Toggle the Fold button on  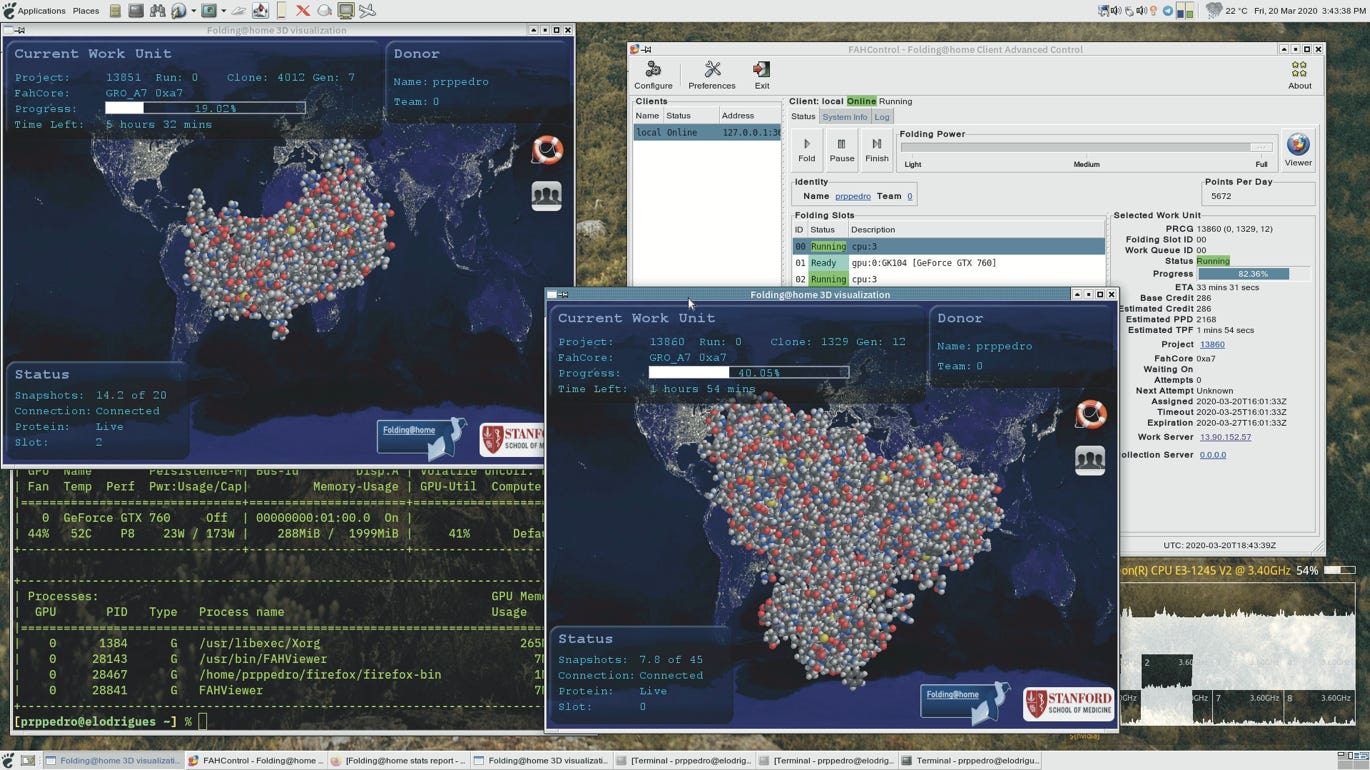807,149
